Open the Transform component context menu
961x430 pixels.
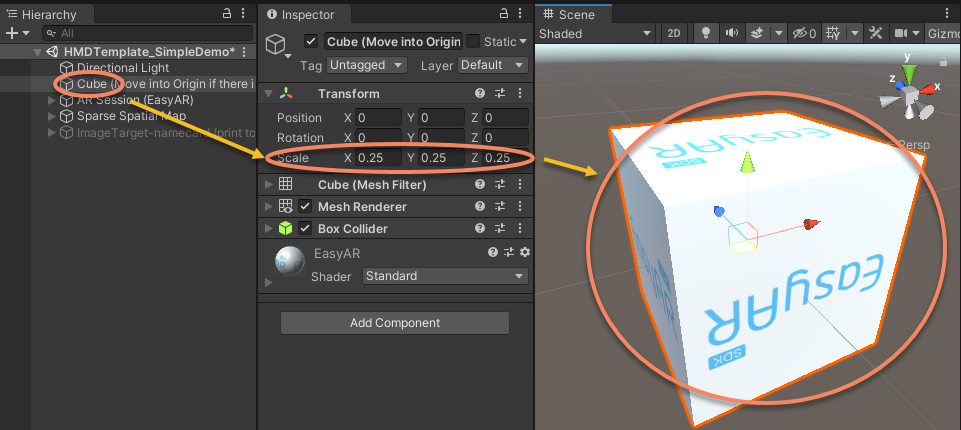coord(520,93)
